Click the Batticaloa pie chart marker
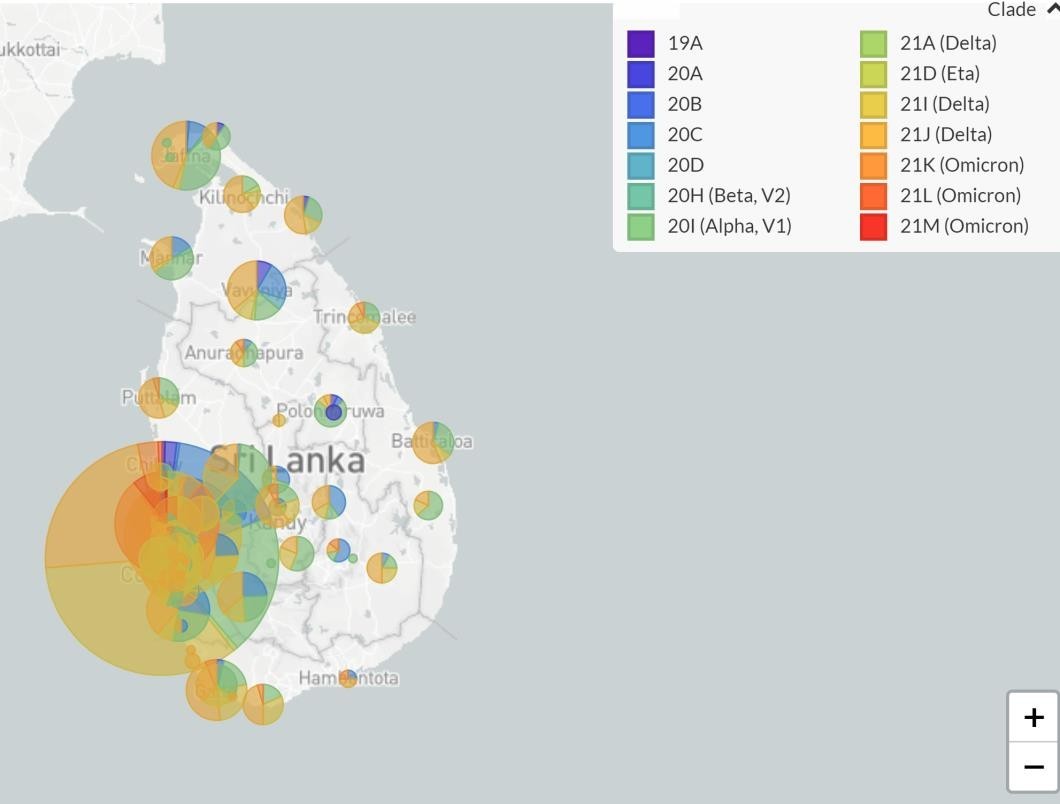The height and width of the screenshot is (804, 1060). [433, 442]
